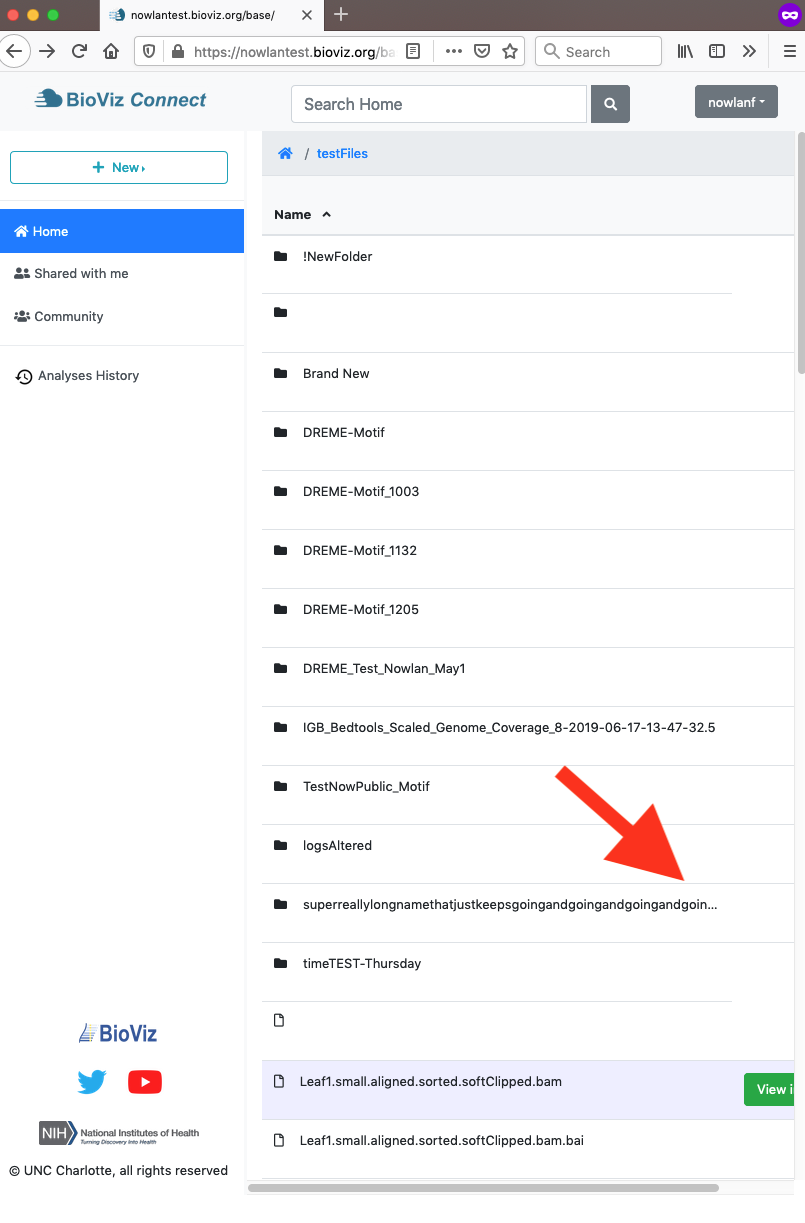
Task: Open the nowlanf user dropdown
Action: click(x=735, y=102)
